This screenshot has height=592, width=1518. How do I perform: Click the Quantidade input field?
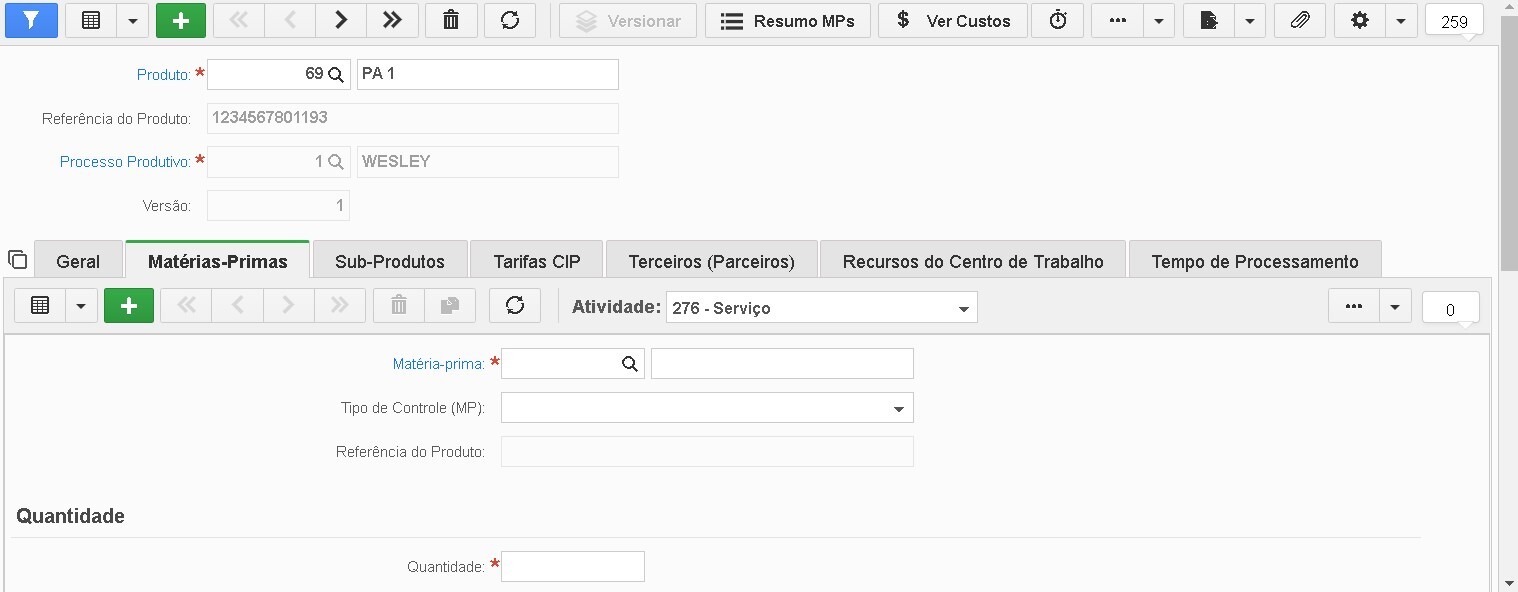[573, 566]
